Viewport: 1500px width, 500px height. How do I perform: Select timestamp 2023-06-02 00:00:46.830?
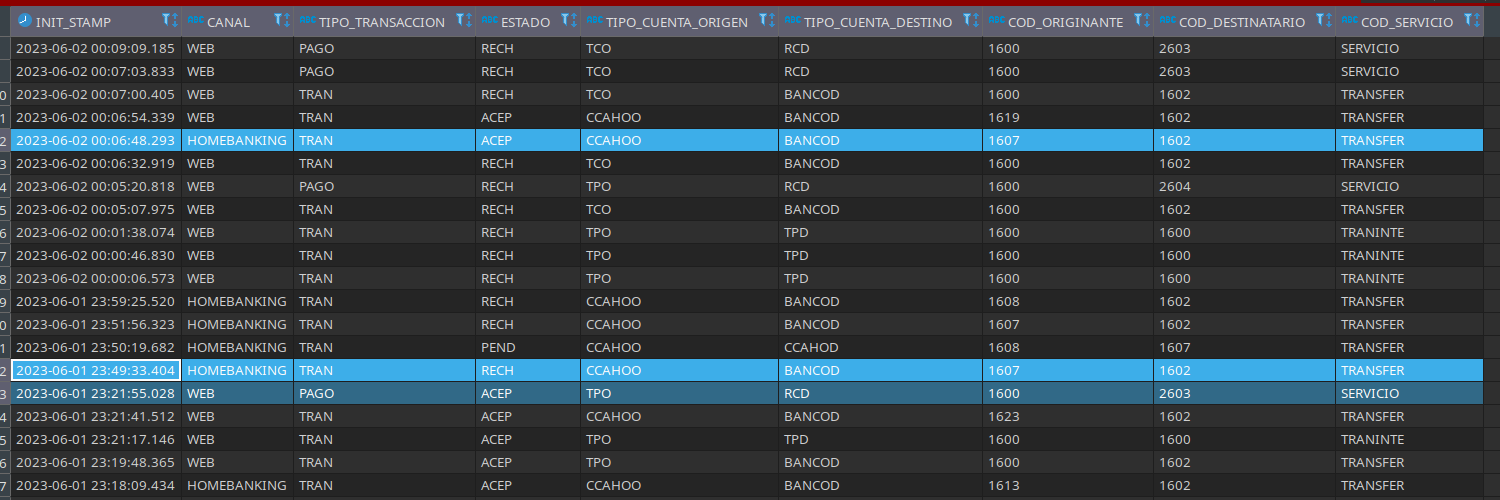tap(97, 255)
